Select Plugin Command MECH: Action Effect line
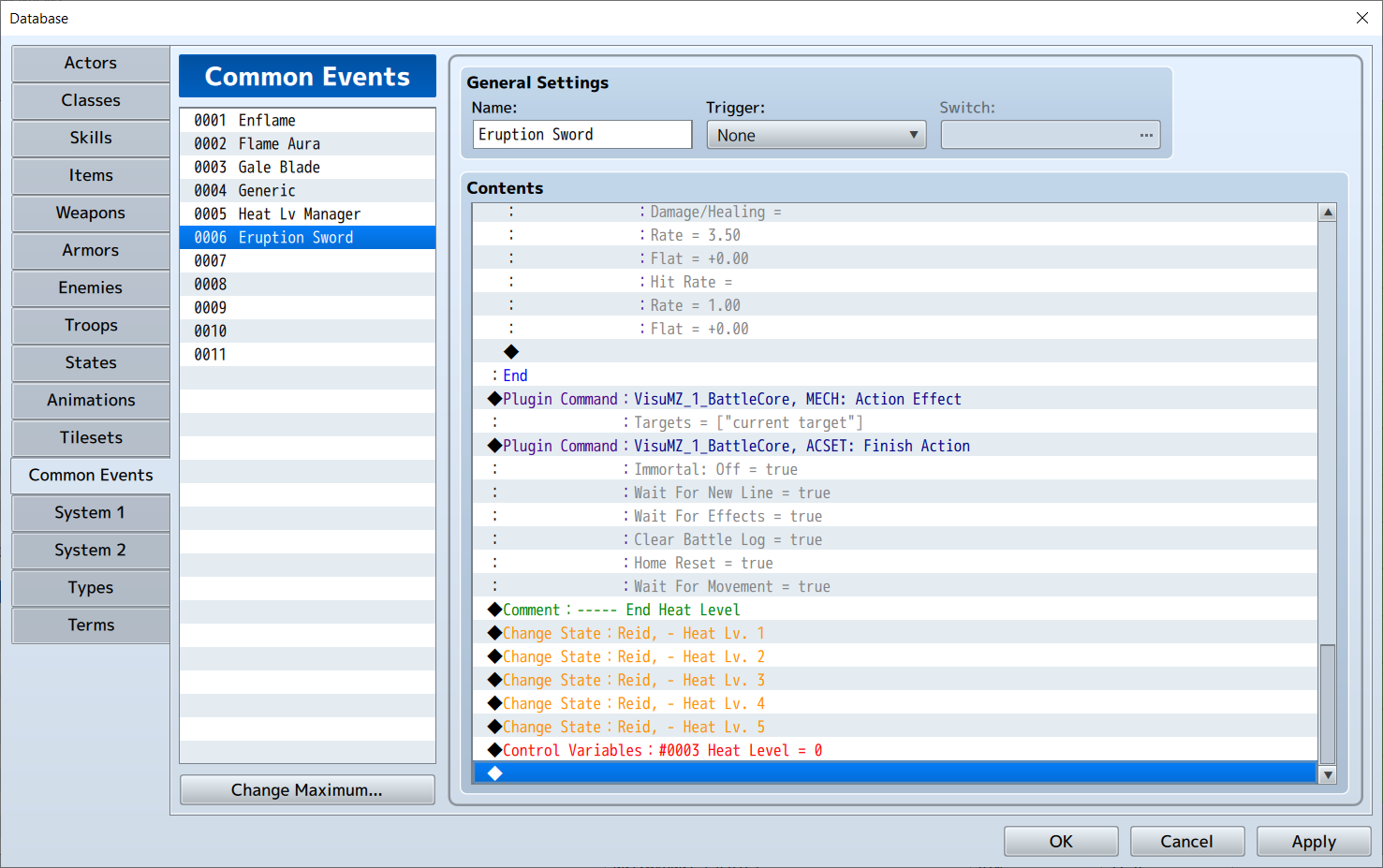This screenshot has height=868, width=1383. [x=895, y=399]
